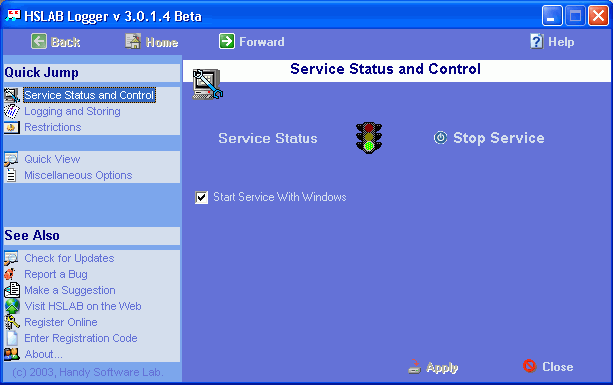The height and width of the screenshot is (385, 613).
Task: Click the Miscellaneous Options document icon
Action: click(11, 175)
